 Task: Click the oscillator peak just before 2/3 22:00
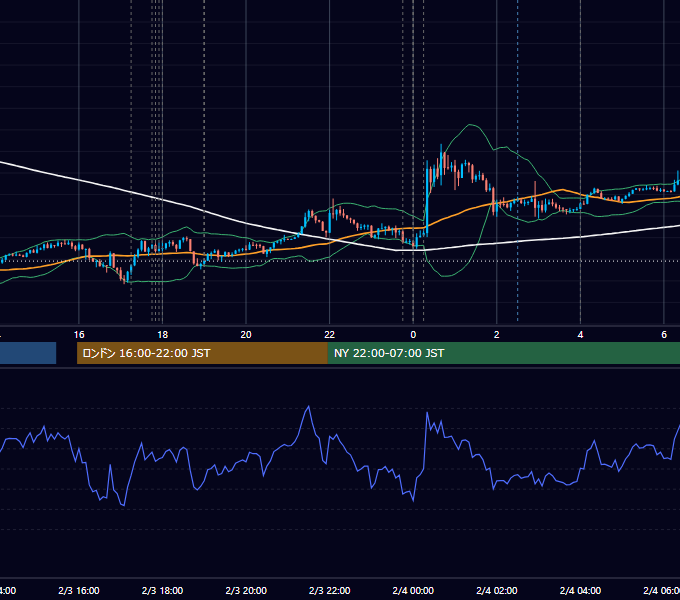308,407
